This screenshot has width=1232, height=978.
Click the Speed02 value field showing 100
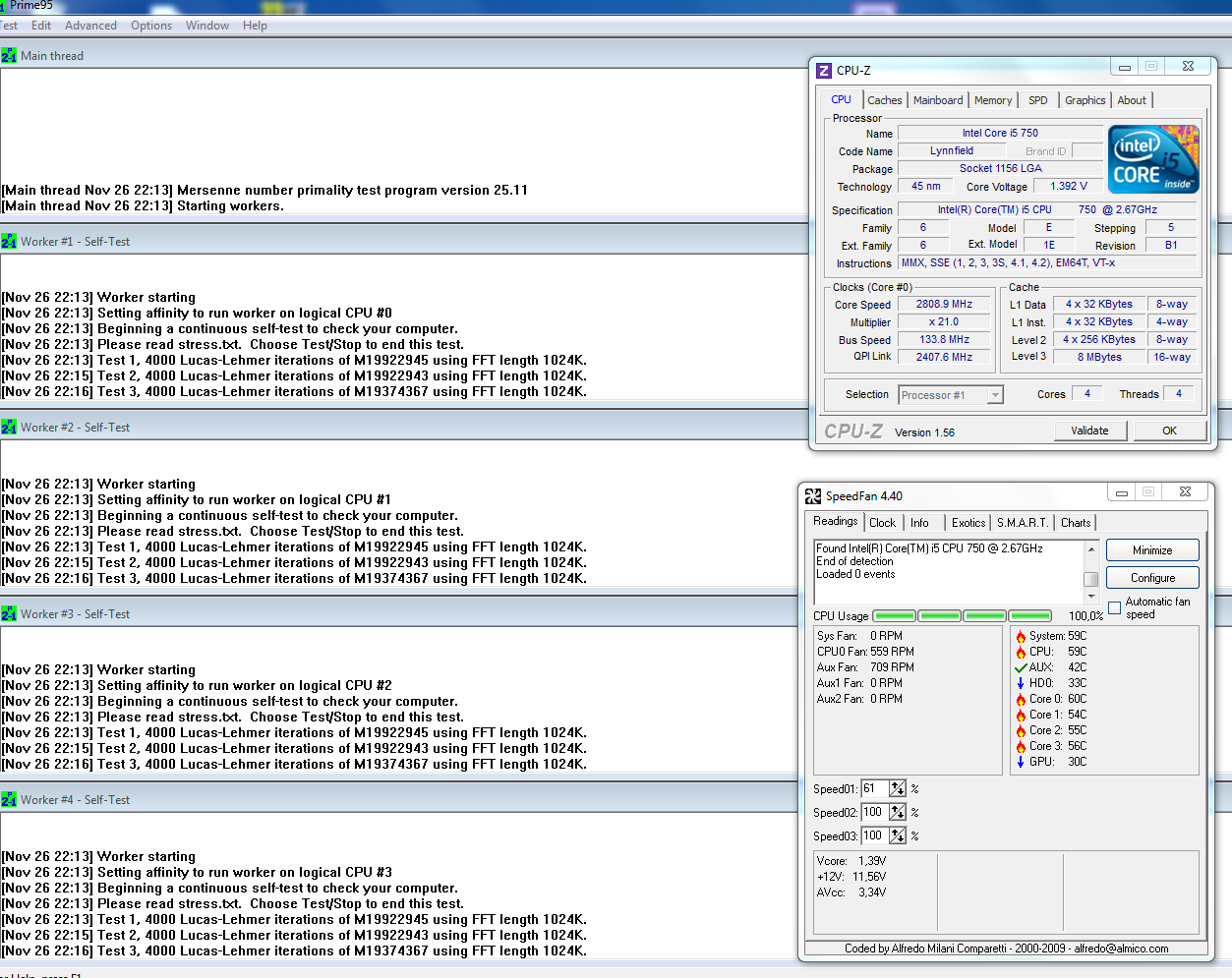tap(875, 813)
